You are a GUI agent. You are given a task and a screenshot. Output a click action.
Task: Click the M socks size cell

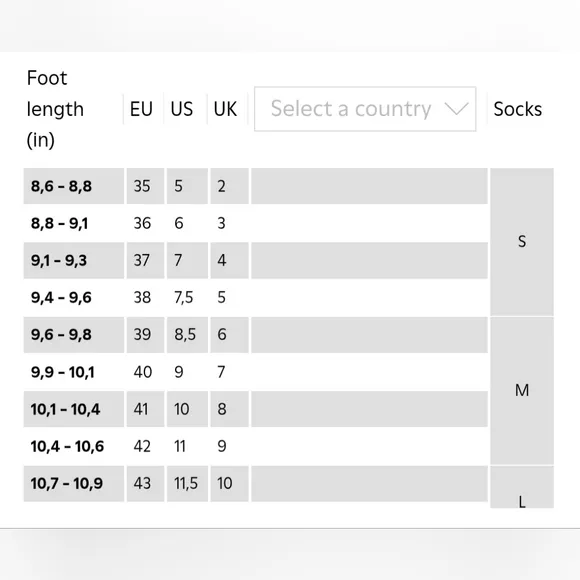point(522,391)
